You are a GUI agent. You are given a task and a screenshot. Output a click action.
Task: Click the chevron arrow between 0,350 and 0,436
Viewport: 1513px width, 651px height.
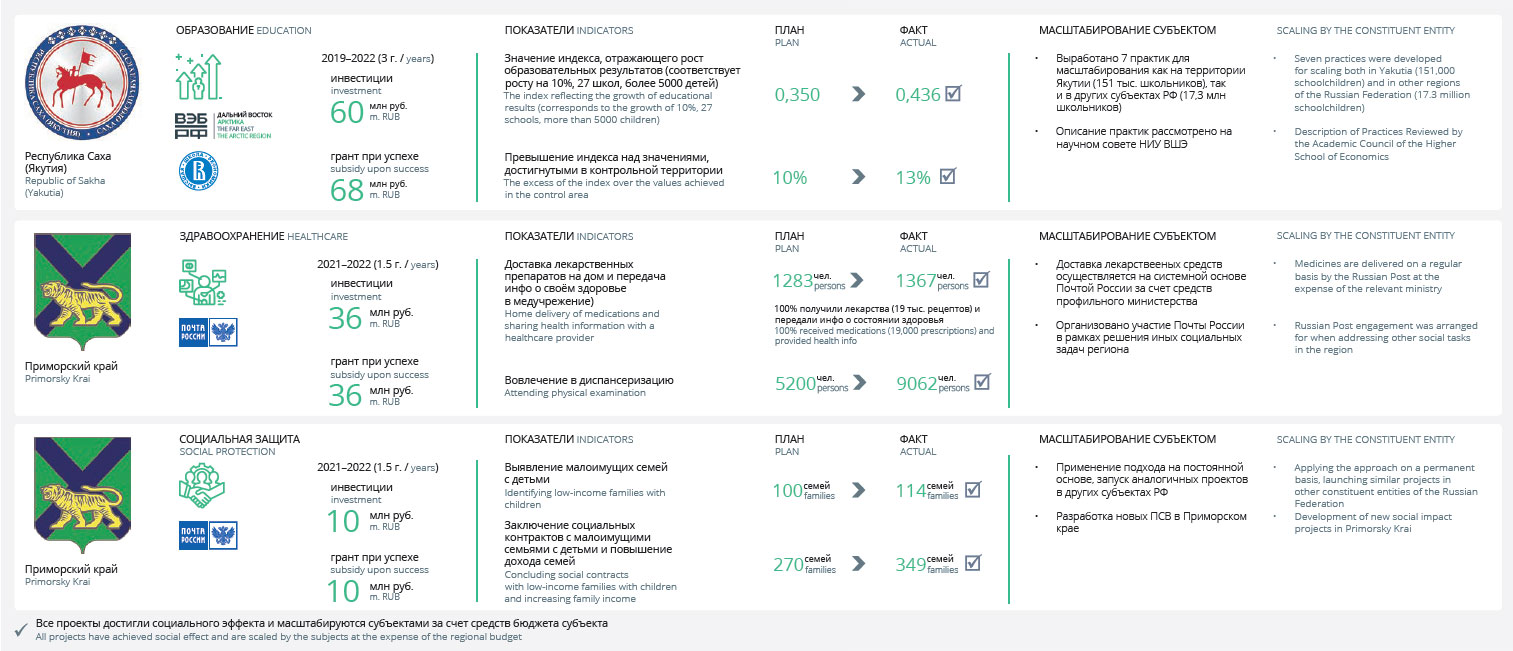[x=858, y=94]
